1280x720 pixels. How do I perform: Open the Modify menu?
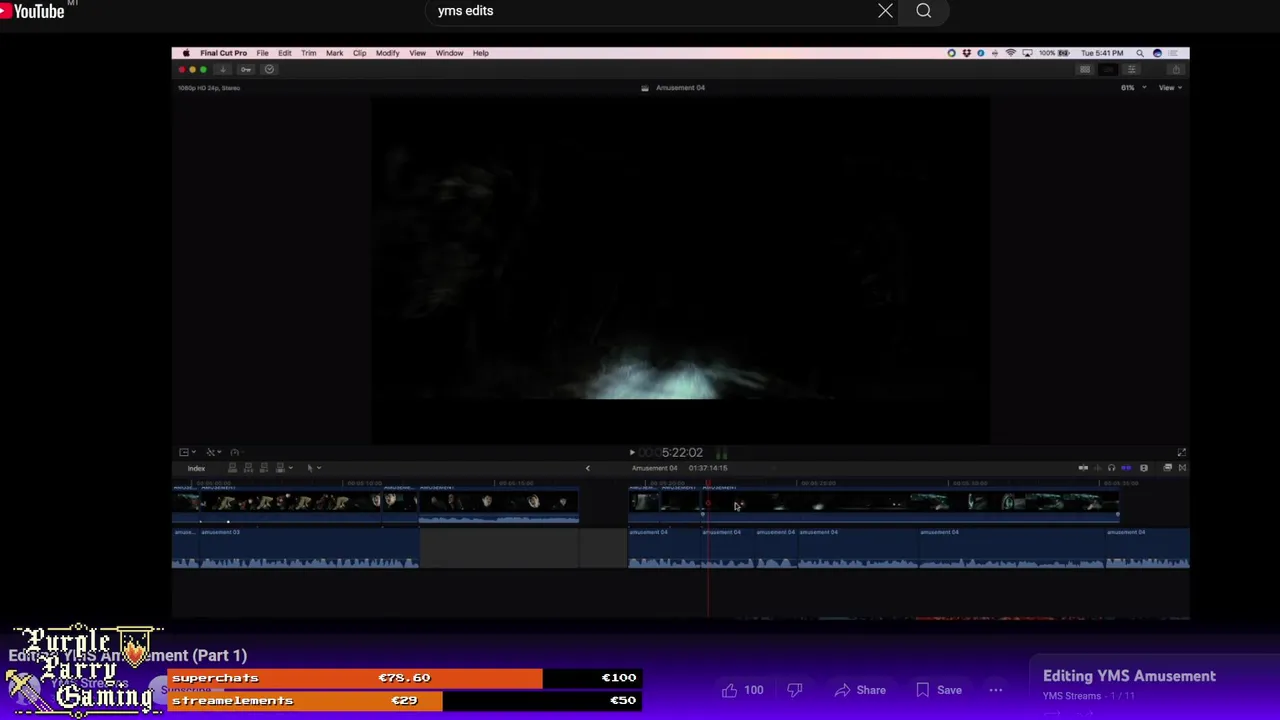pyautogui.click(x=387, y=53)
